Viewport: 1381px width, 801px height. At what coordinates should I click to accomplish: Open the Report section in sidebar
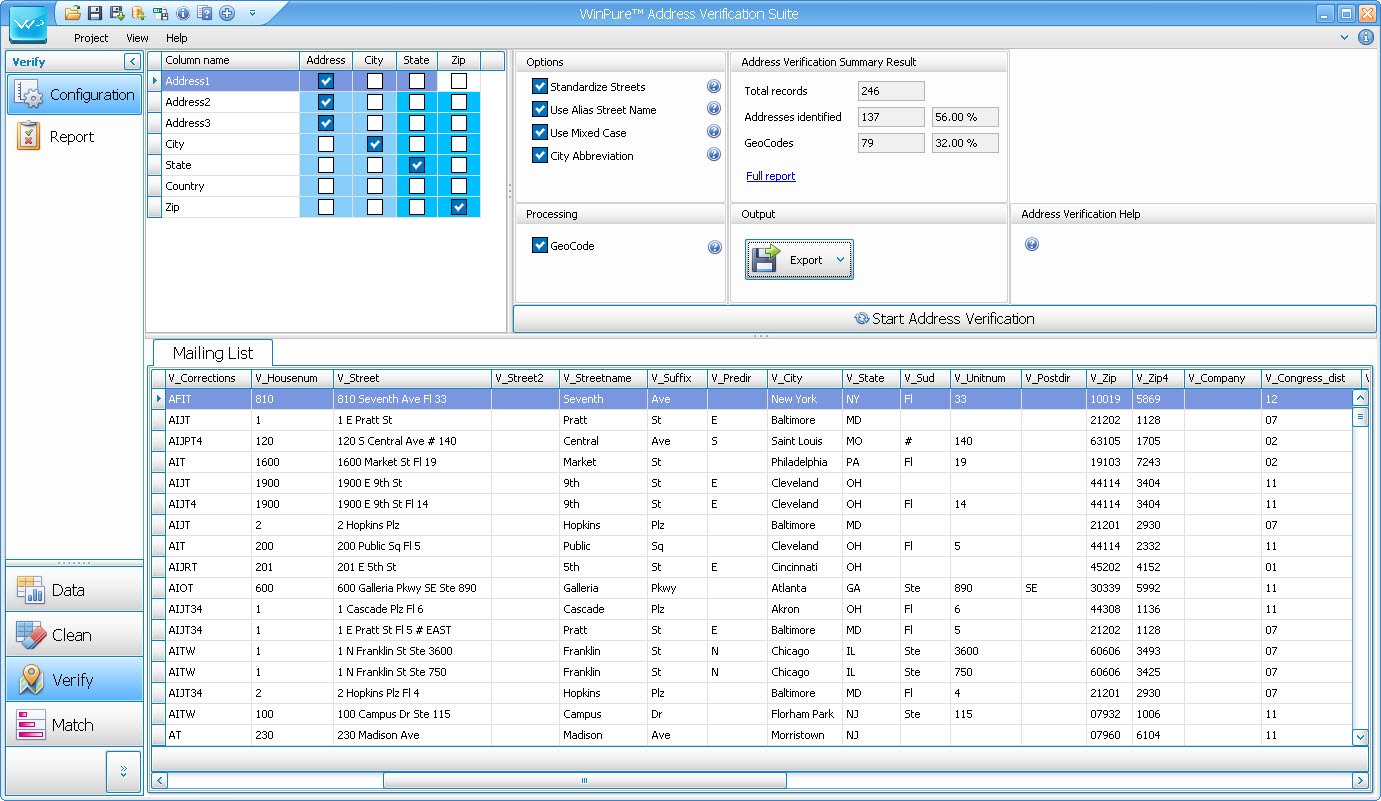pyautogui.click(x=75, y=137)
